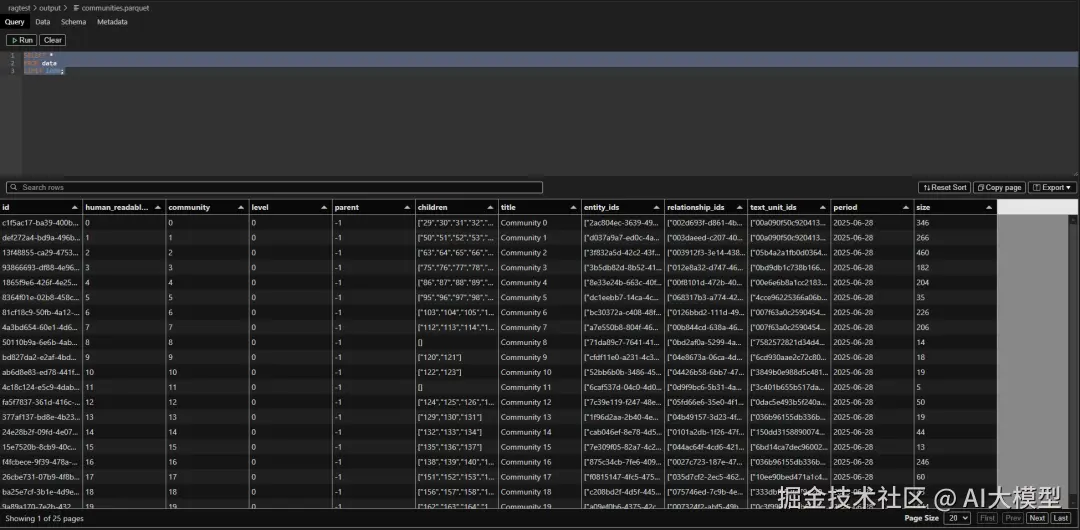Reset the table sort order
1080x530 pixels.
tap(944, 187)
